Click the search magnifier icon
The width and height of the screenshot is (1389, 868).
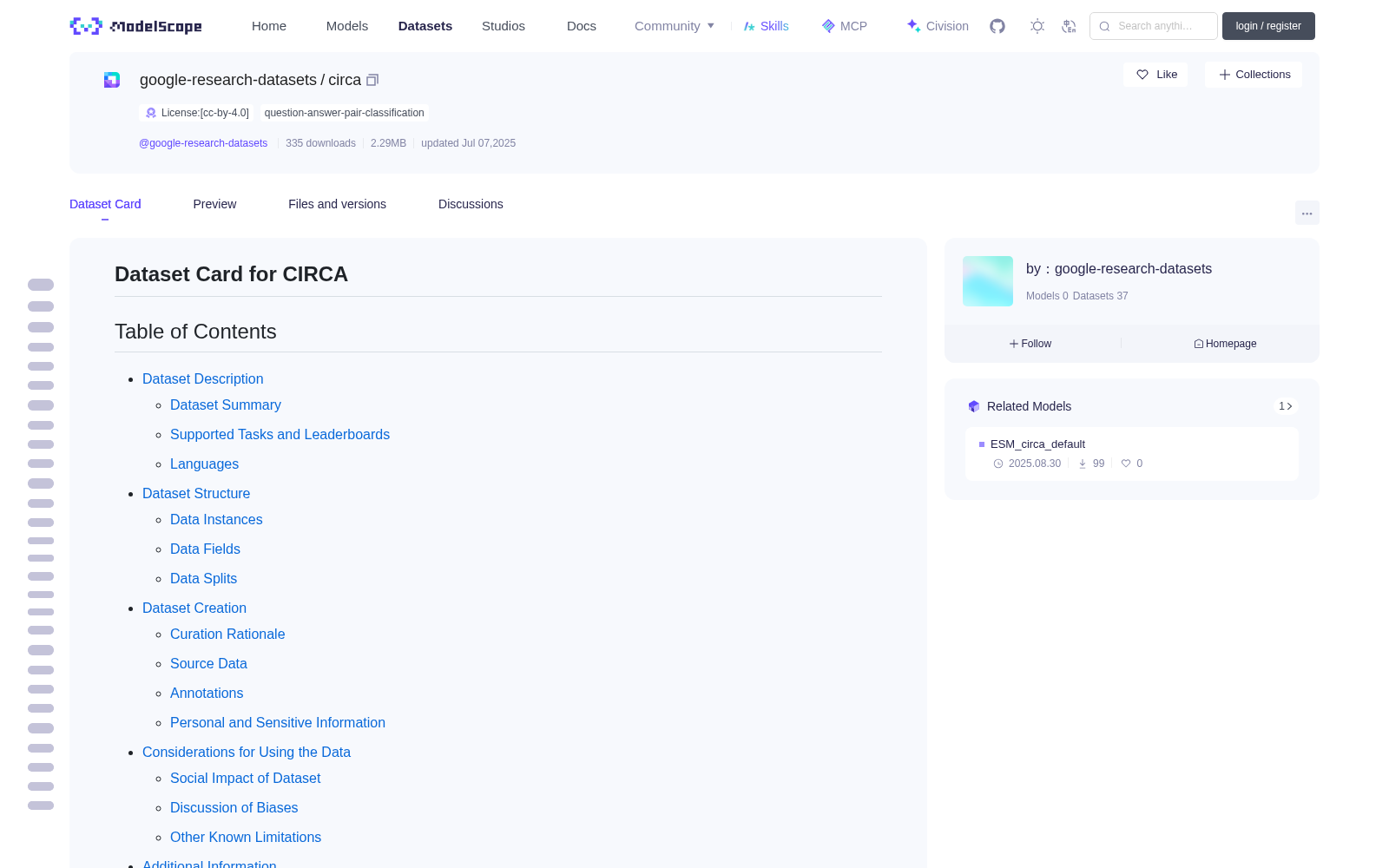click(x=1105, y=26)
